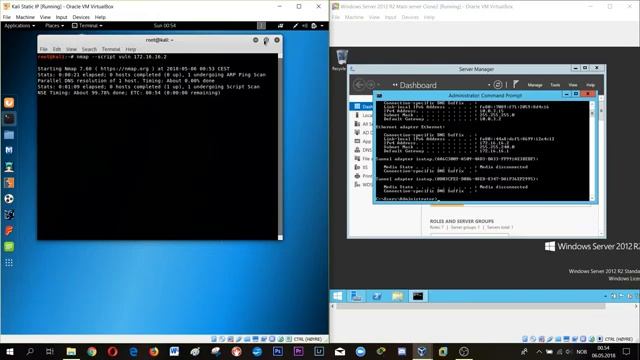Screen dimensions: 640x360
Task: Click the pen recording icon in Kali top bar
Action: 295,25
